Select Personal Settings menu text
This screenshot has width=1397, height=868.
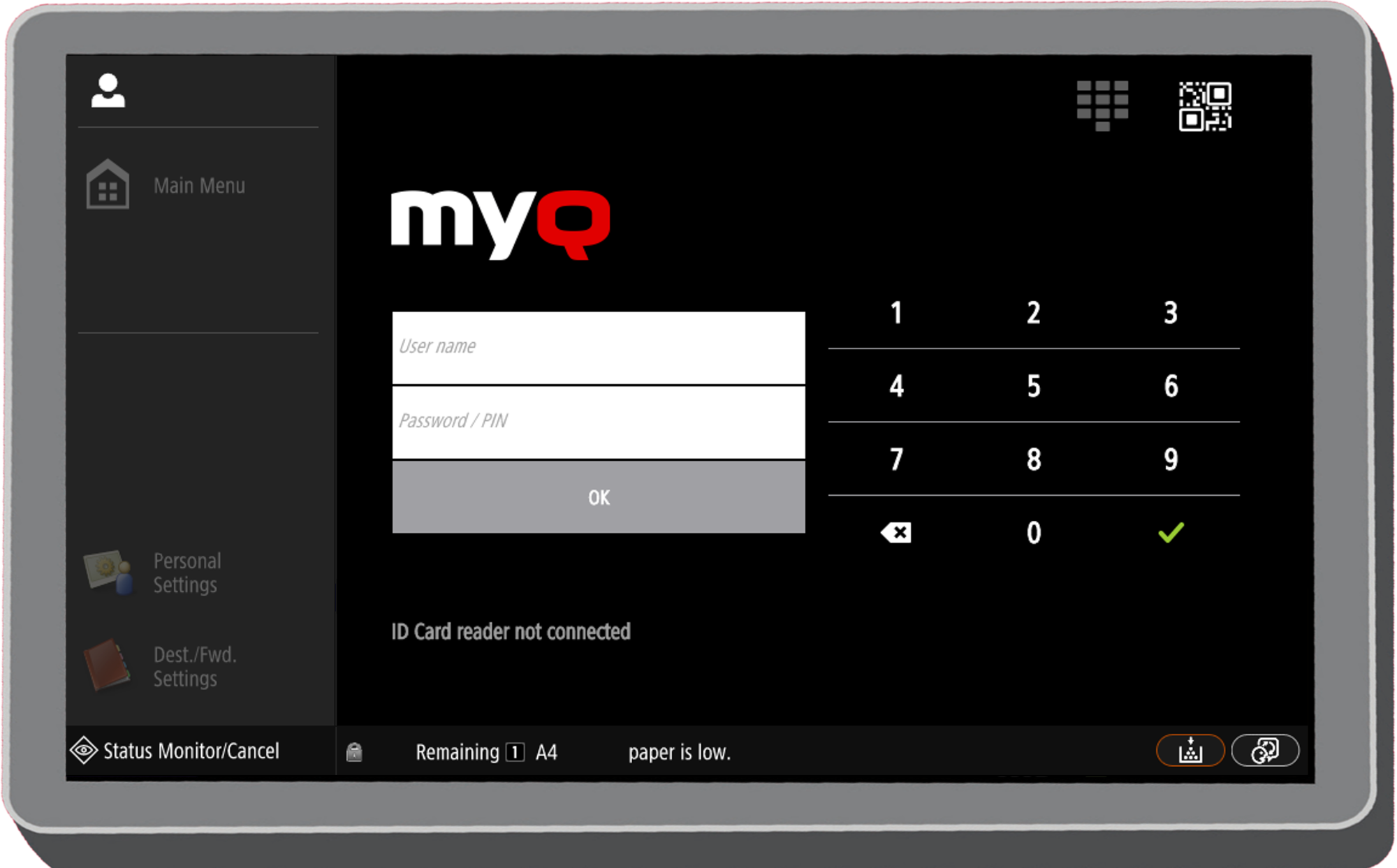187,573
